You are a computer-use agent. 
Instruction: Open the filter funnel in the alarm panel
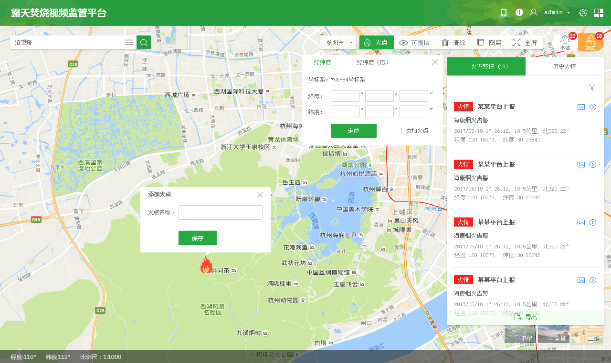coord(592,87)
